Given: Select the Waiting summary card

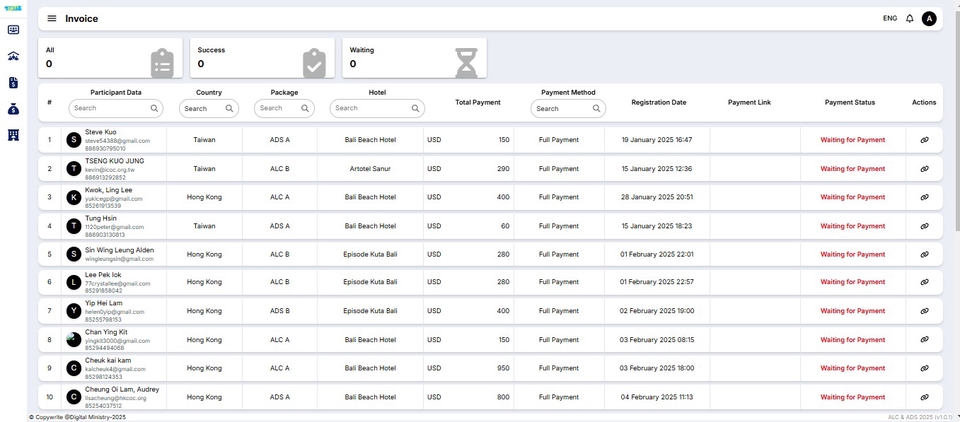Looking at the screenshot, I should 414,58.
